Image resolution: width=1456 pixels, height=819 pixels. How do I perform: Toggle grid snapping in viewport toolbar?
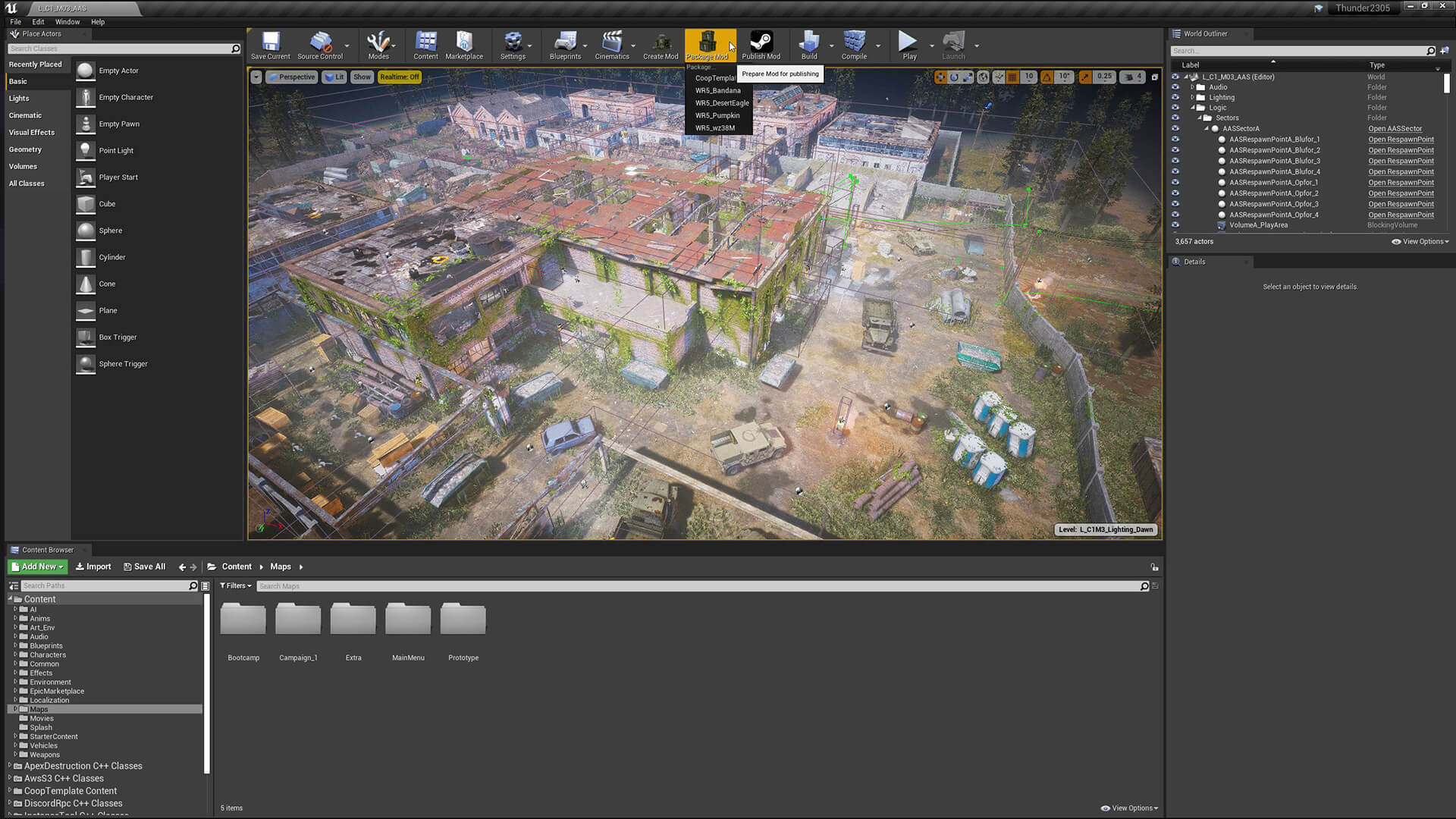point(1012,77)
